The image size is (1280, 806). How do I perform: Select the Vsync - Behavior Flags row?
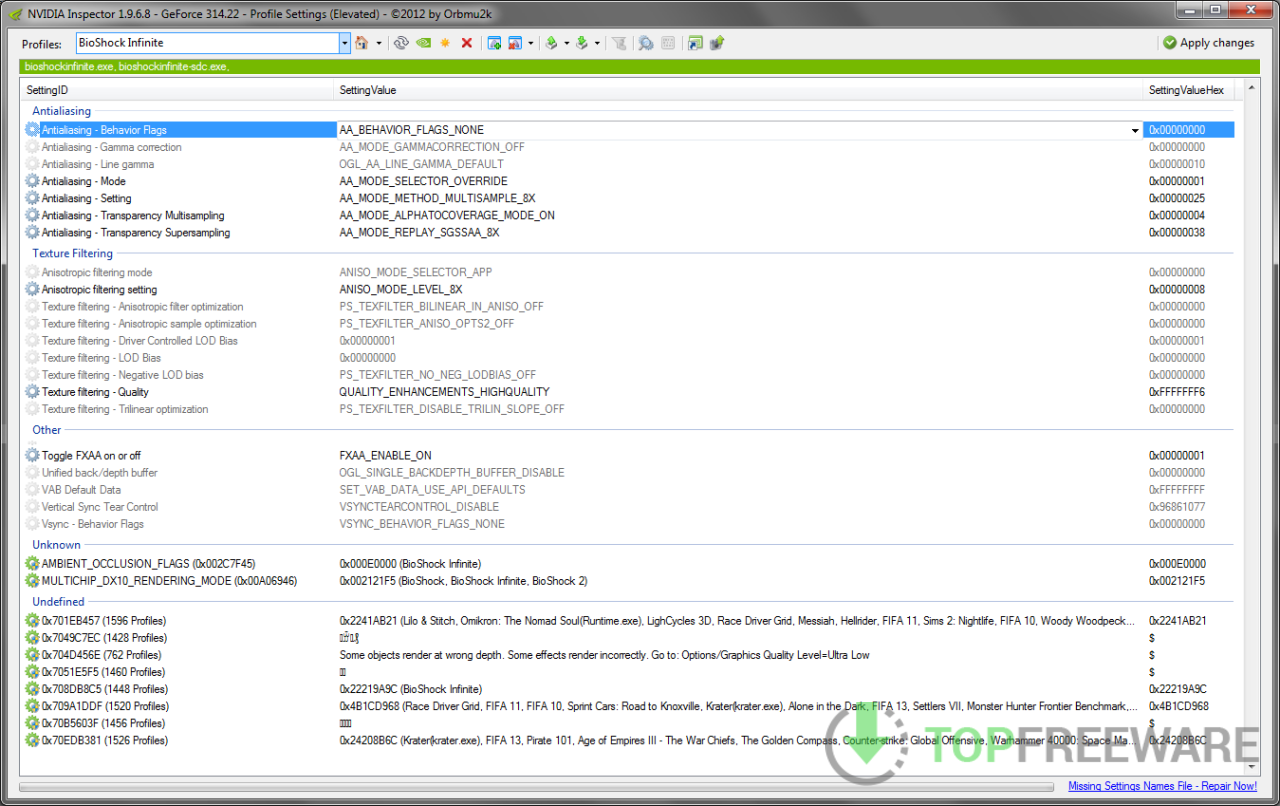click(x=628, y=524)
